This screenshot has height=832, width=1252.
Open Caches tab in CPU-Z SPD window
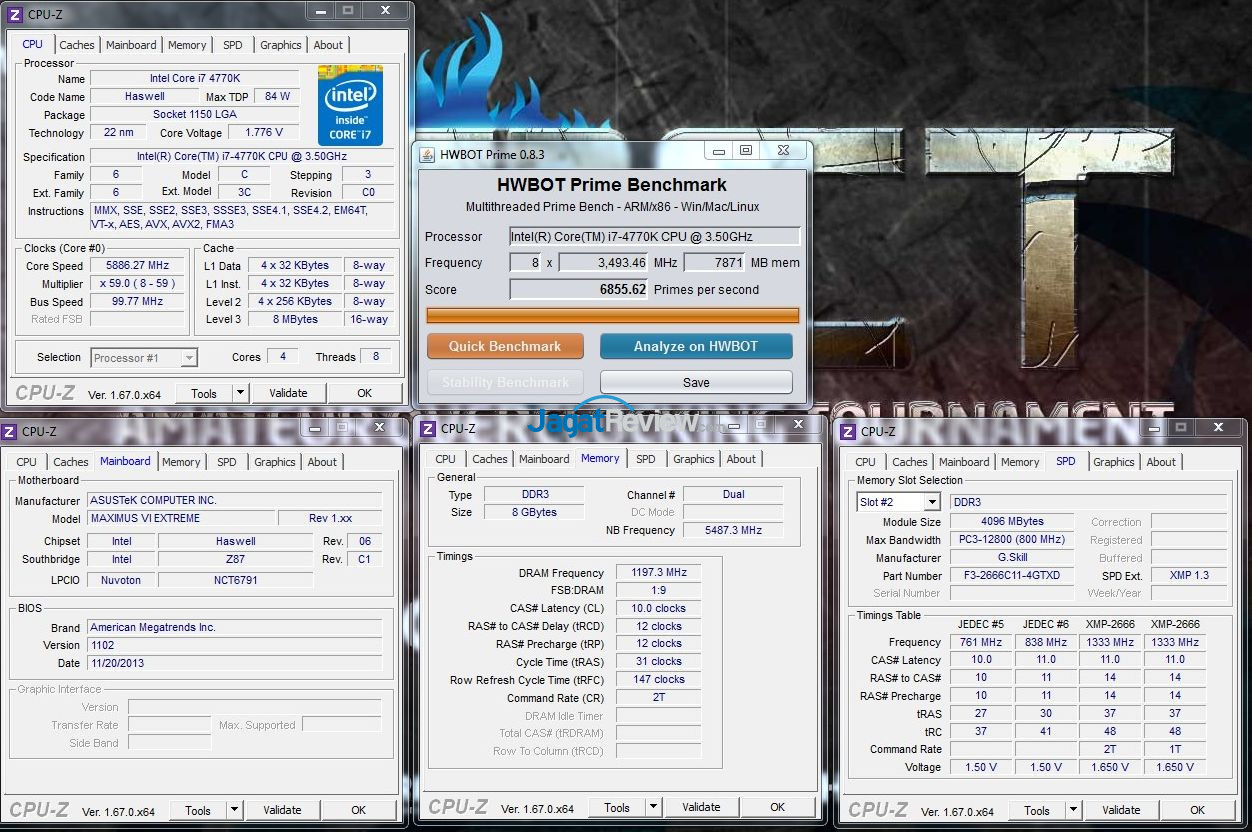tap(910, 462)
